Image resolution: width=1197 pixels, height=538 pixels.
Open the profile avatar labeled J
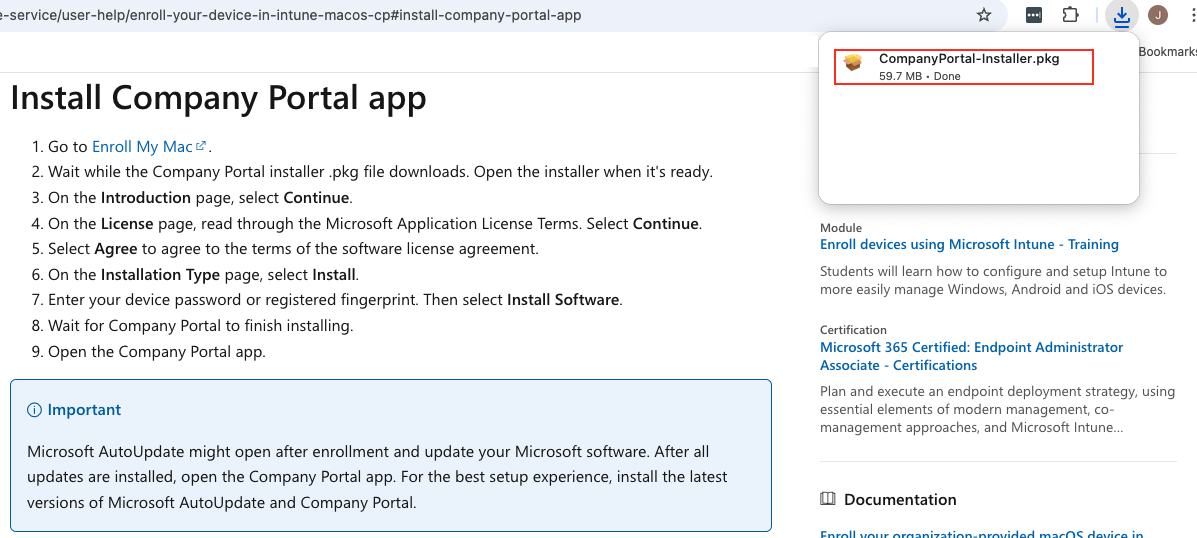(x=1158, y=15)
